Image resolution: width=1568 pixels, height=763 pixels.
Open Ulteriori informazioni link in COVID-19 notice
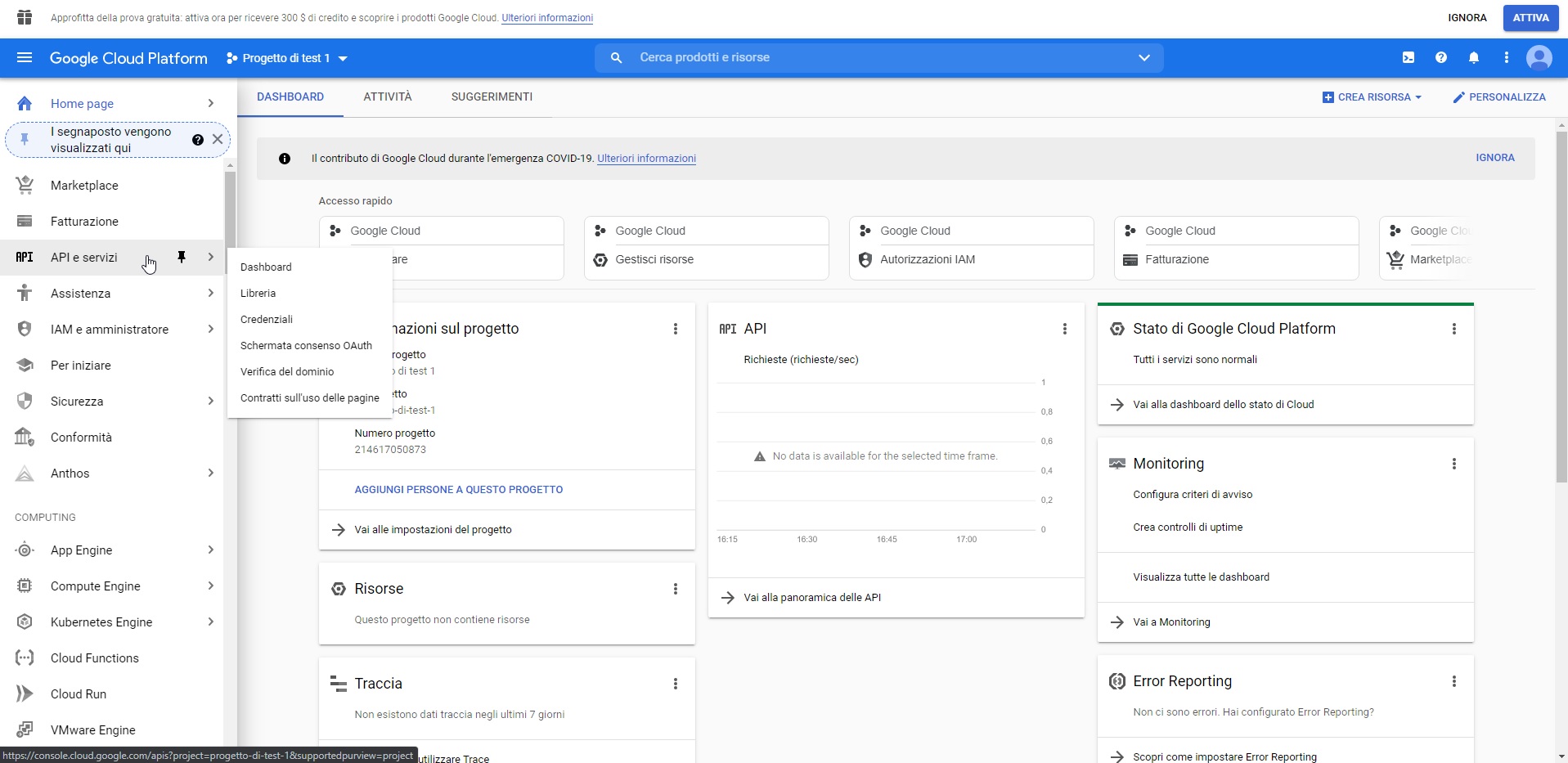click(646, 159)
